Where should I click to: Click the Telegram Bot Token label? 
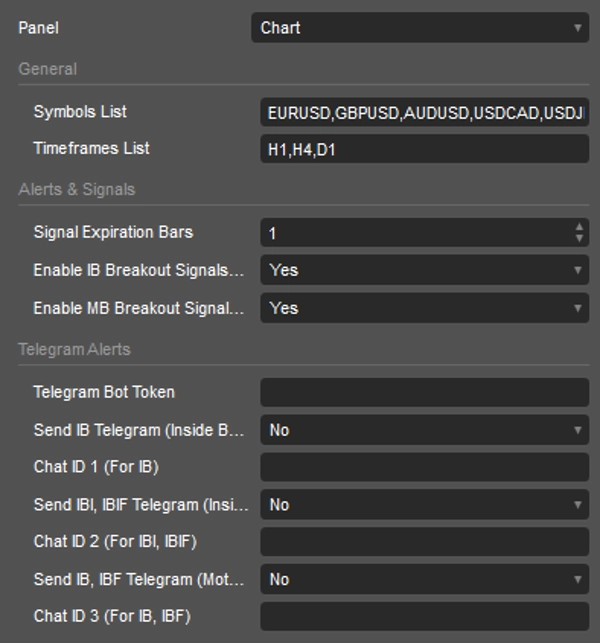click(104, 392)
